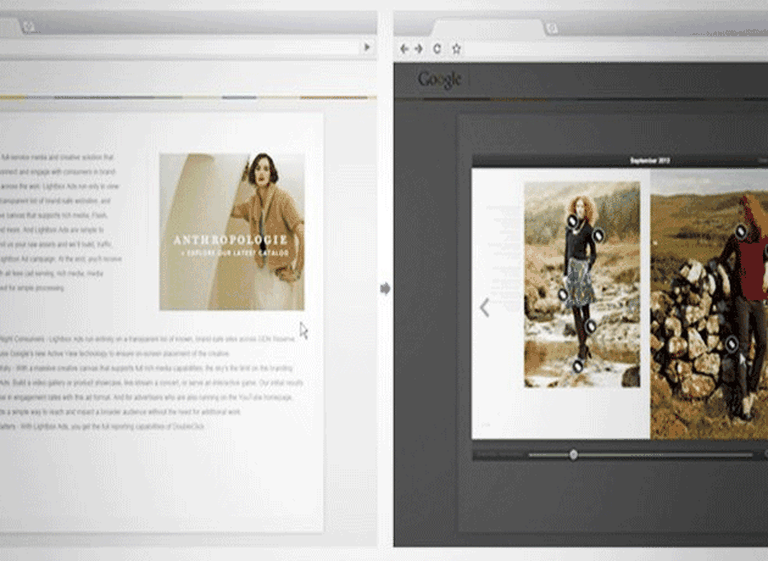Focus the right browser's address bar

pos(617,49)
